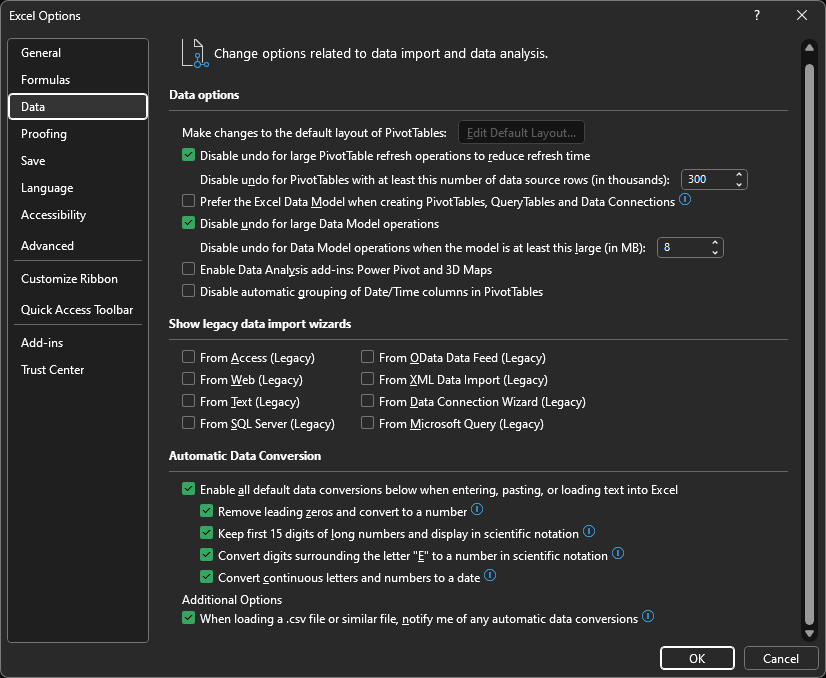This screenshot has width=826, height=678.
Task: Click info icon beside Prefer Excel Data Model
Action: click(x=685, y=200)
